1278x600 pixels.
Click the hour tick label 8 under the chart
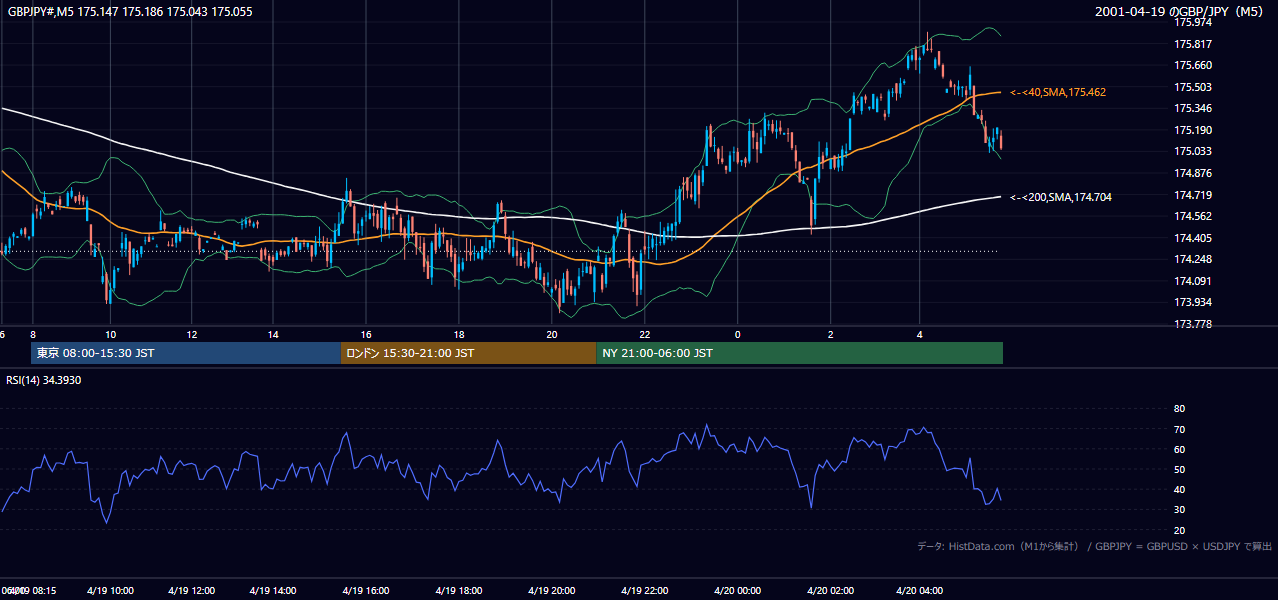click(33, 335)
